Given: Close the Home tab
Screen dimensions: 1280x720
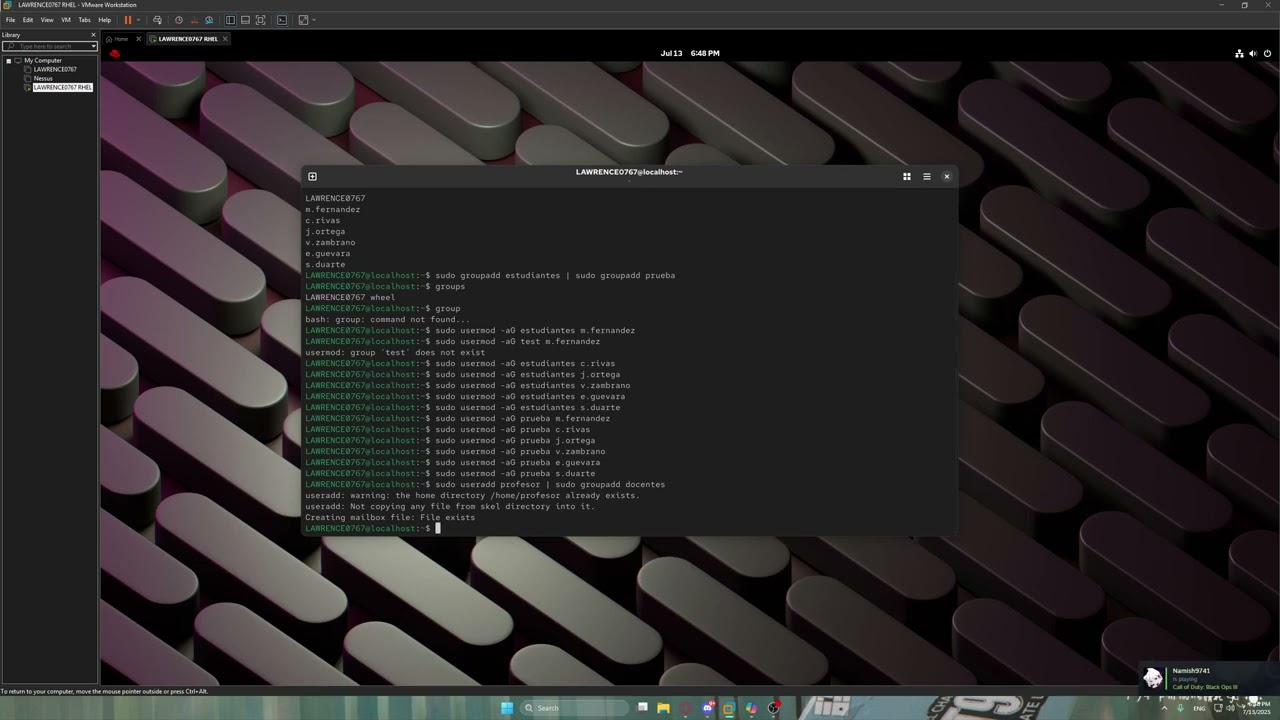Looking at the screenshot, I should [138, 39].
